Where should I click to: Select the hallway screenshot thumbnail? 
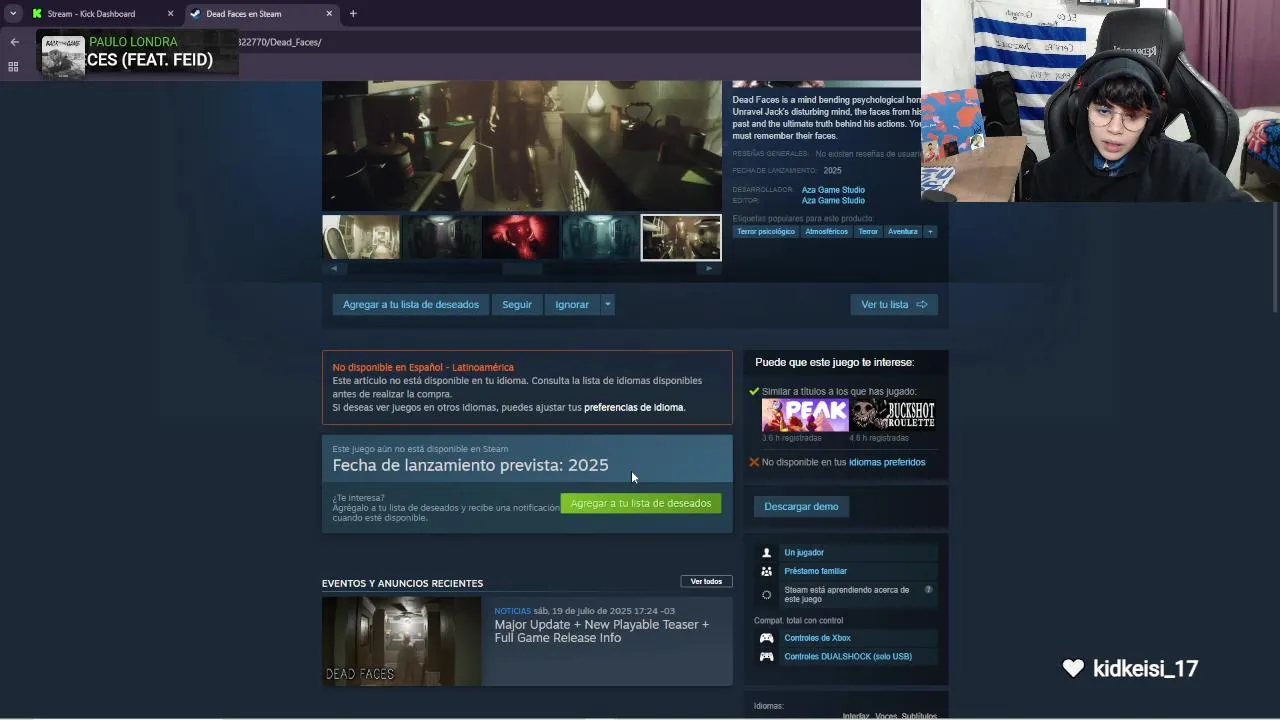361,238
